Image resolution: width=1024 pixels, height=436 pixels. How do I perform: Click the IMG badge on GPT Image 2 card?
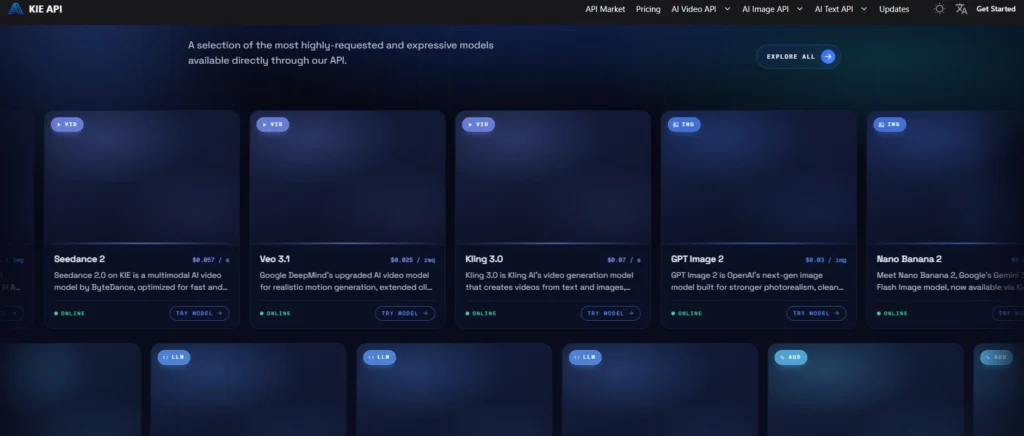(x=684, y=124)
